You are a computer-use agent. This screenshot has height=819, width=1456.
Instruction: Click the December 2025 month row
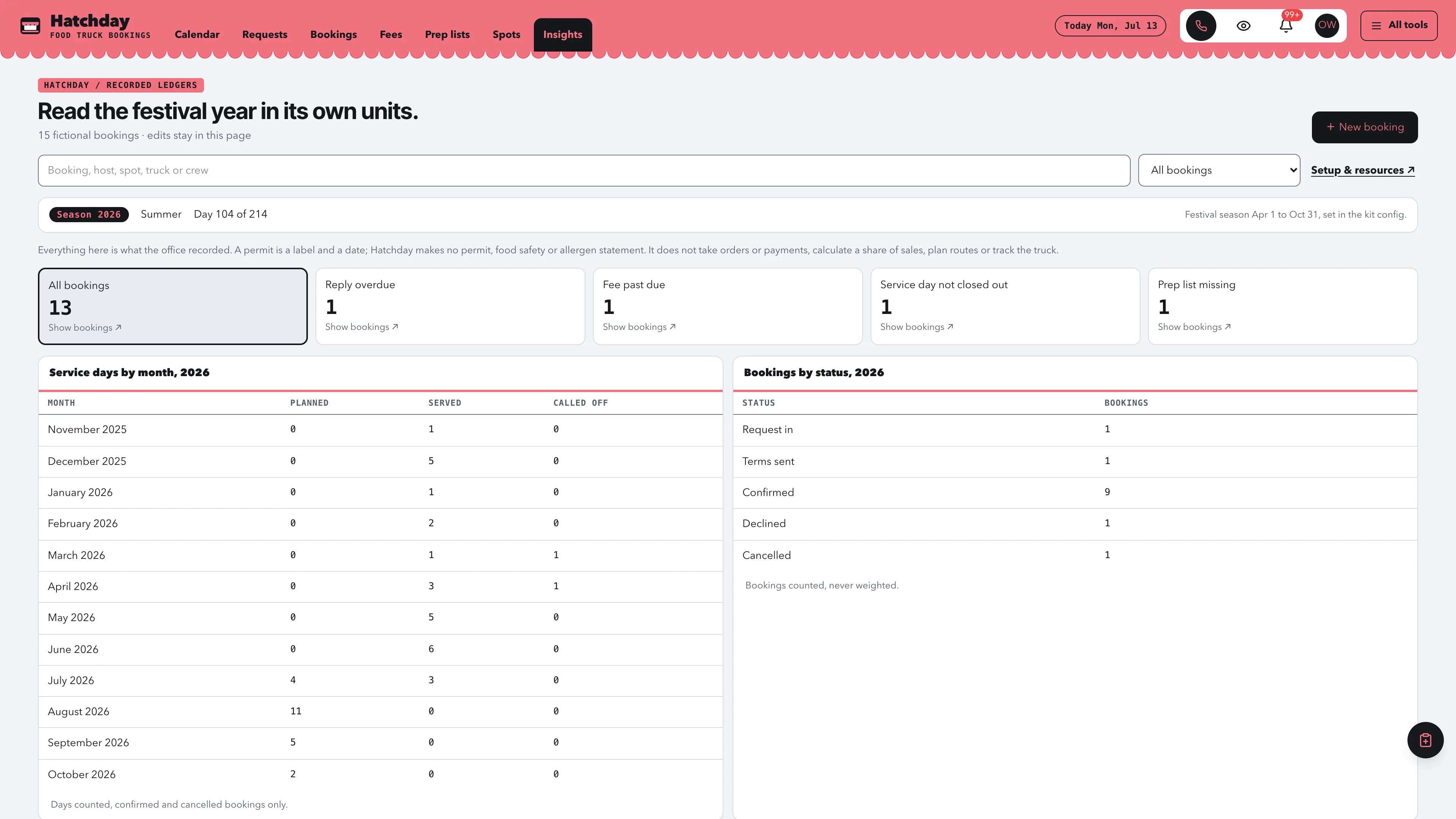click(380, 461)
